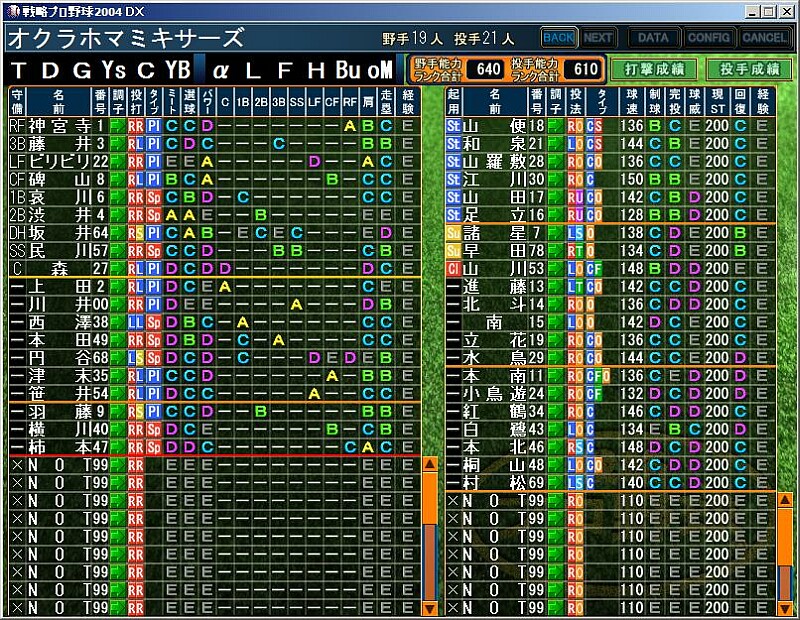Click the Sp type badge for 民川
800x620 pixels.
tap(154, 251)
